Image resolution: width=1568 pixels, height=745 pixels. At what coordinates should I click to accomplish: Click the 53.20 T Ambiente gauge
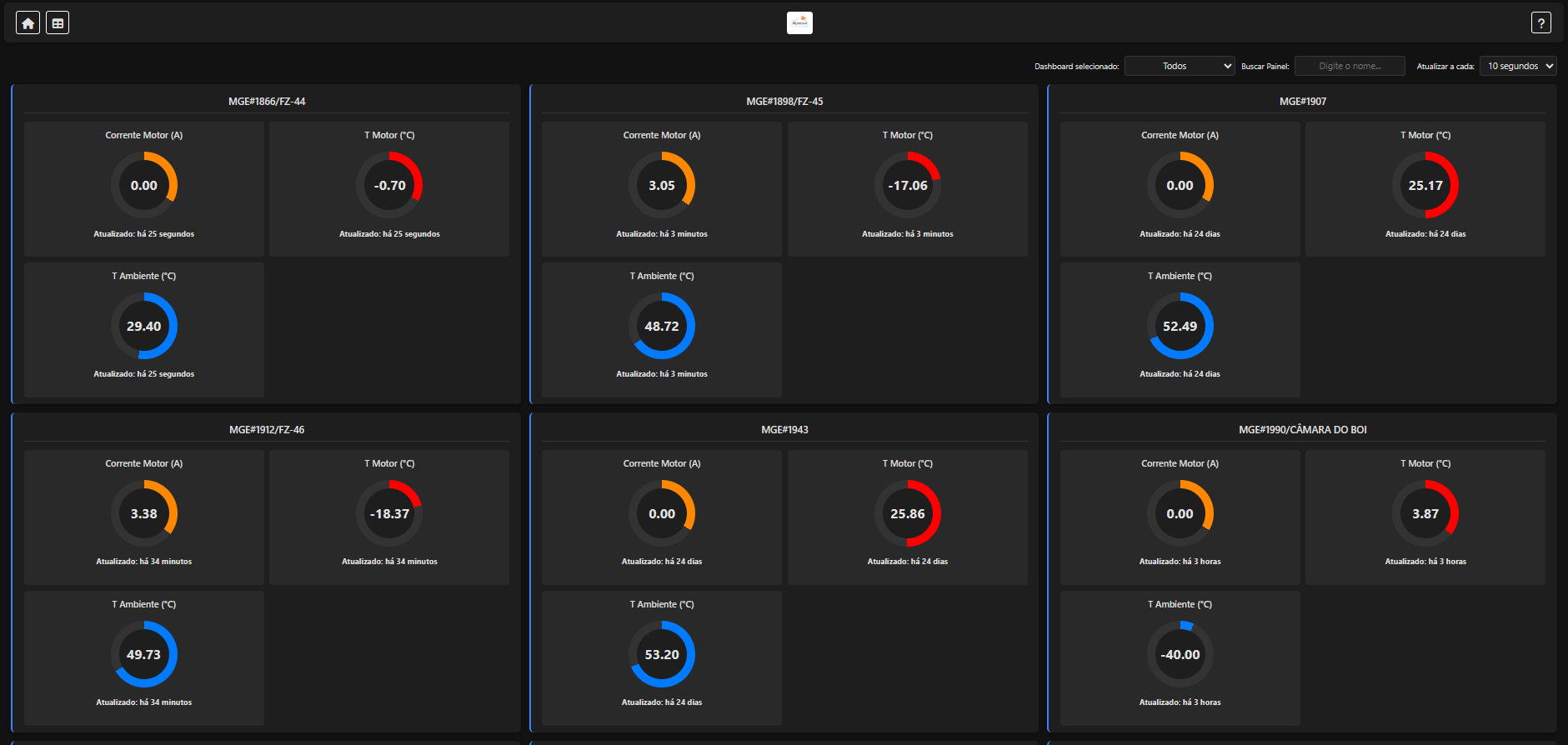662,654
